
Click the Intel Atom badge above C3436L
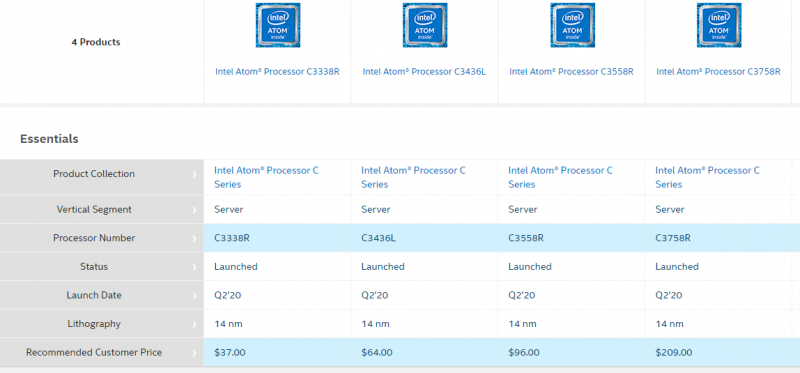[x=425, y=25]
